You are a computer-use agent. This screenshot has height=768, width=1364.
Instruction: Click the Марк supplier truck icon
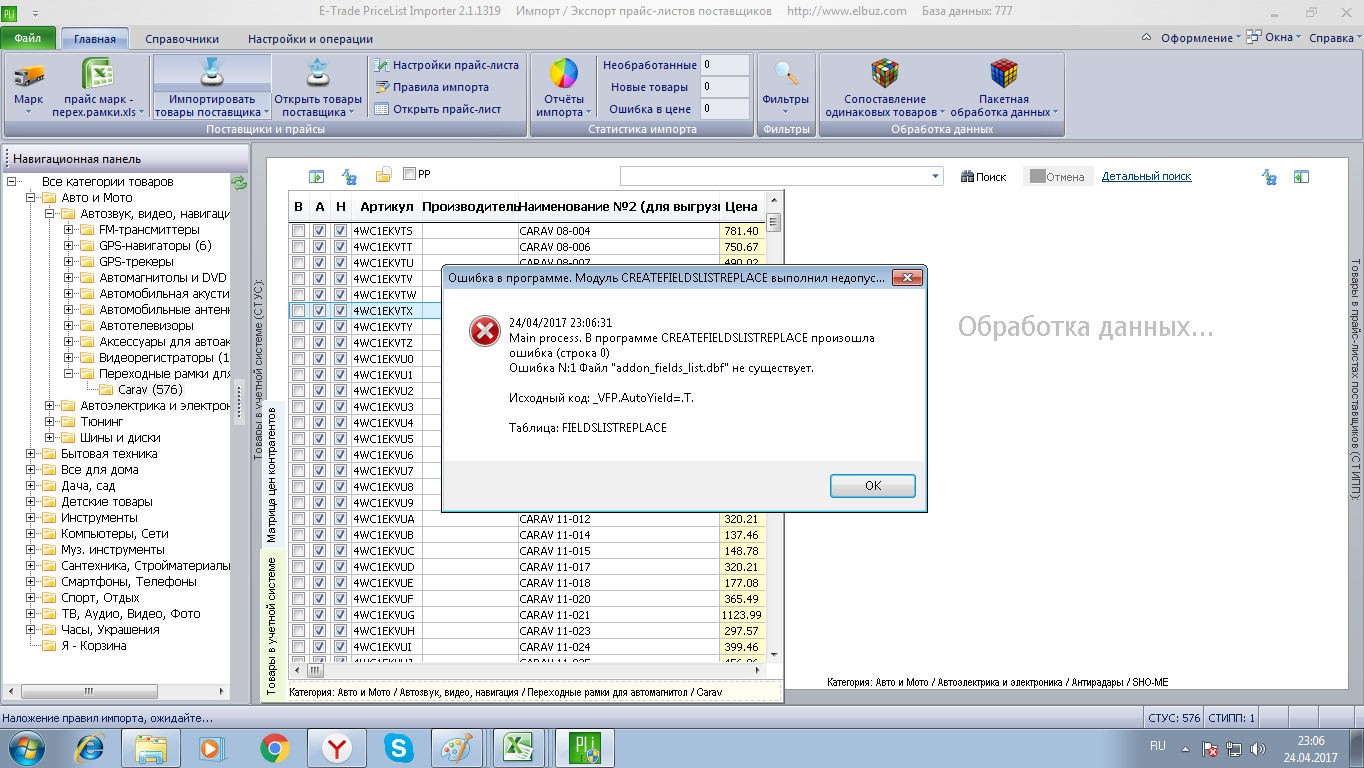[28, 74]
